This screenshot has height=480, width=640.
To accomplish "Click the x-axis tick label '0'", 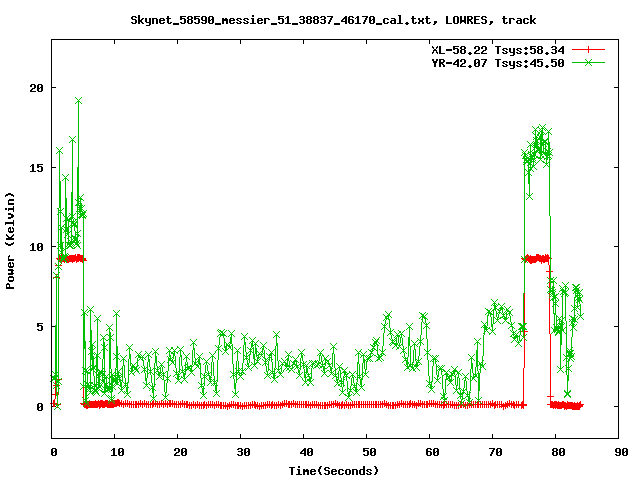I will pos(53,452).
